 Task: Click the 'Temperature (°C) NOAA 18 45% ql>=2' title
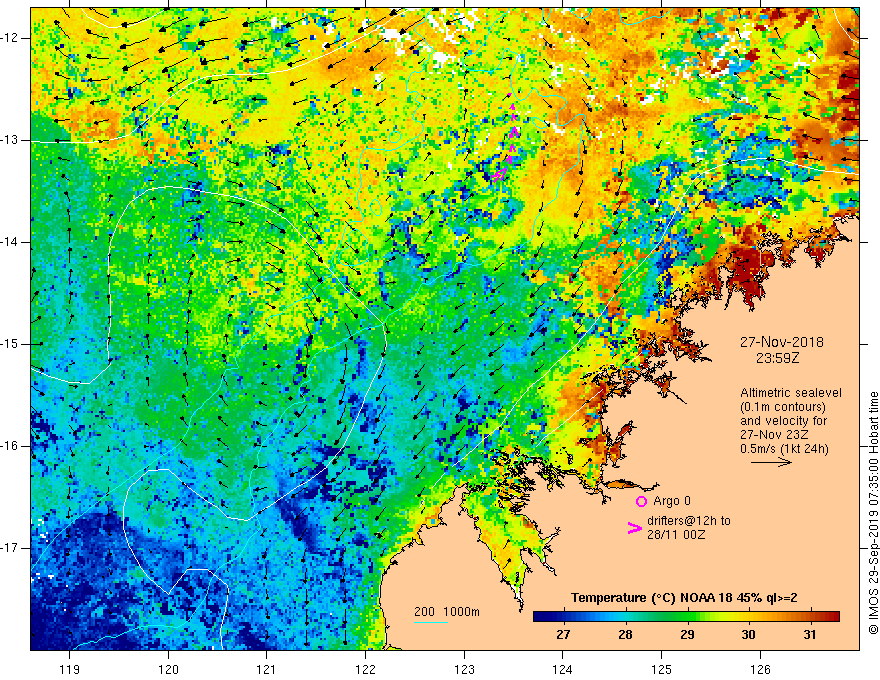[684, 598]
